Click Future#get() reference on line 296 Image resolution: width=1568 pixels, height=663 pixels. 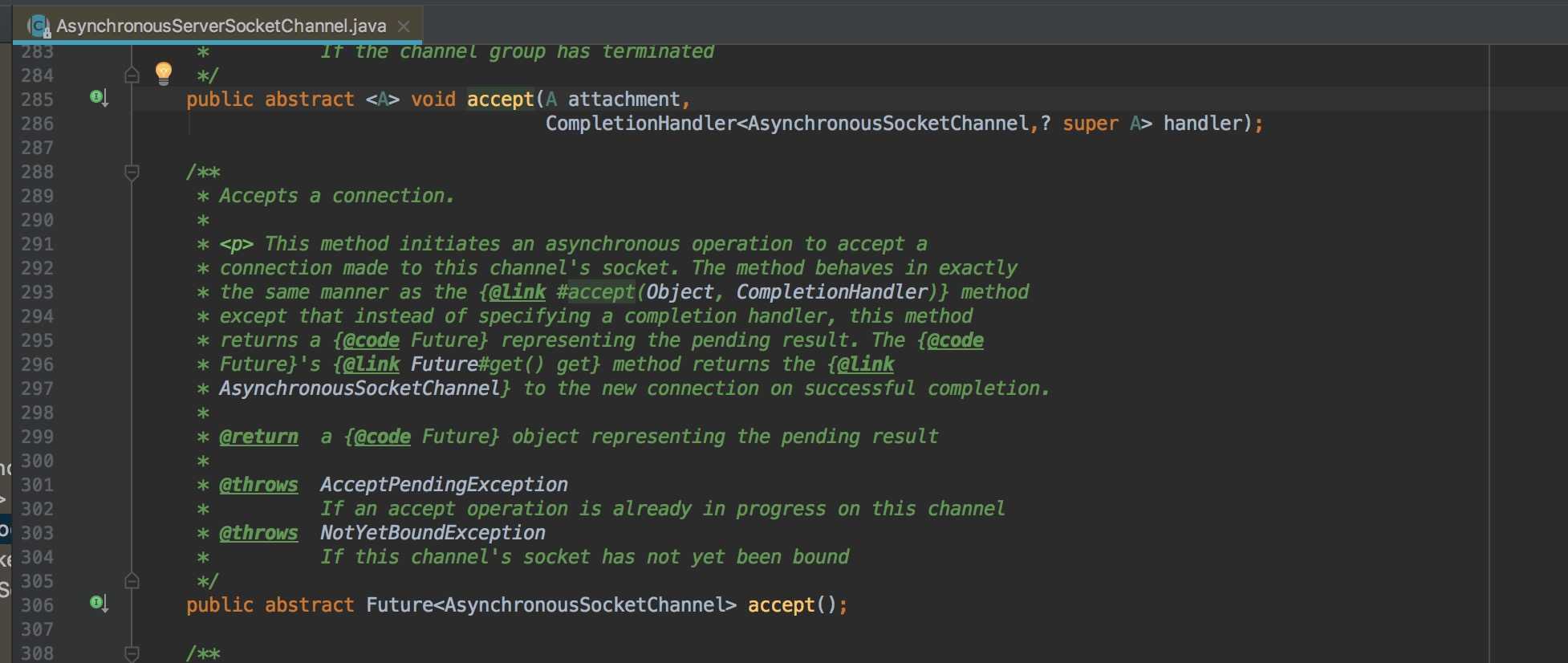pos(477,364)
